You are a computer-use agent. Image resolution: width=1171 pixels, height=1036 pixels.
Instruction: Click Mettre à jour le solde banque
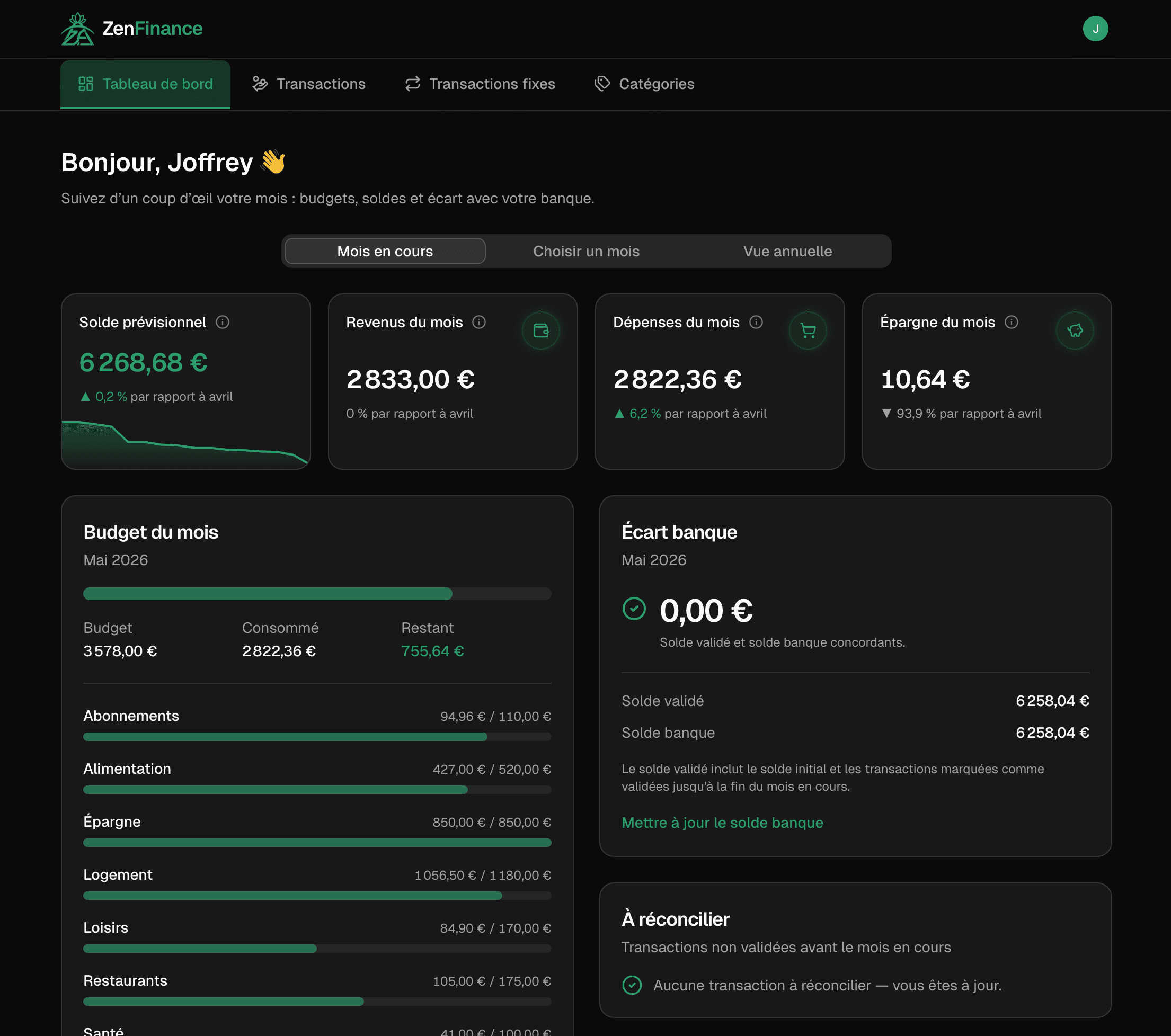(722, 823)
